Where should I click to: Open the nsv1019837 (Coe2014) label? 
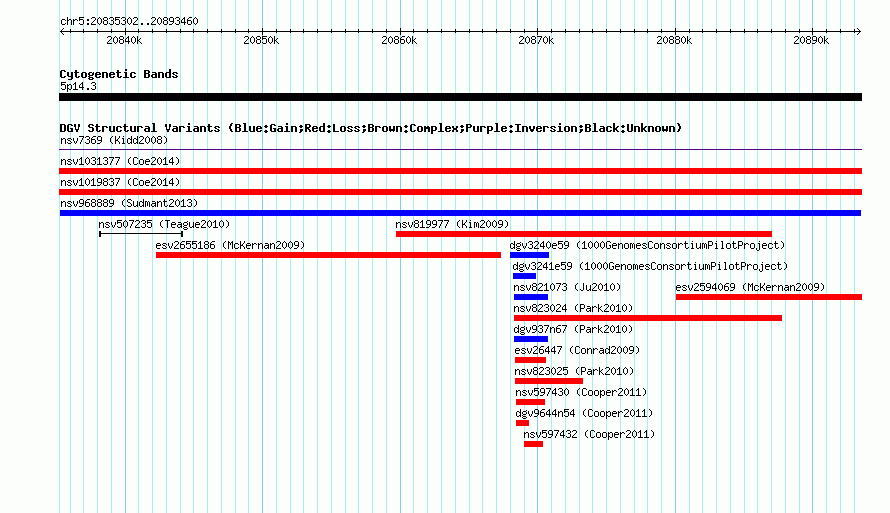(120, 182)
